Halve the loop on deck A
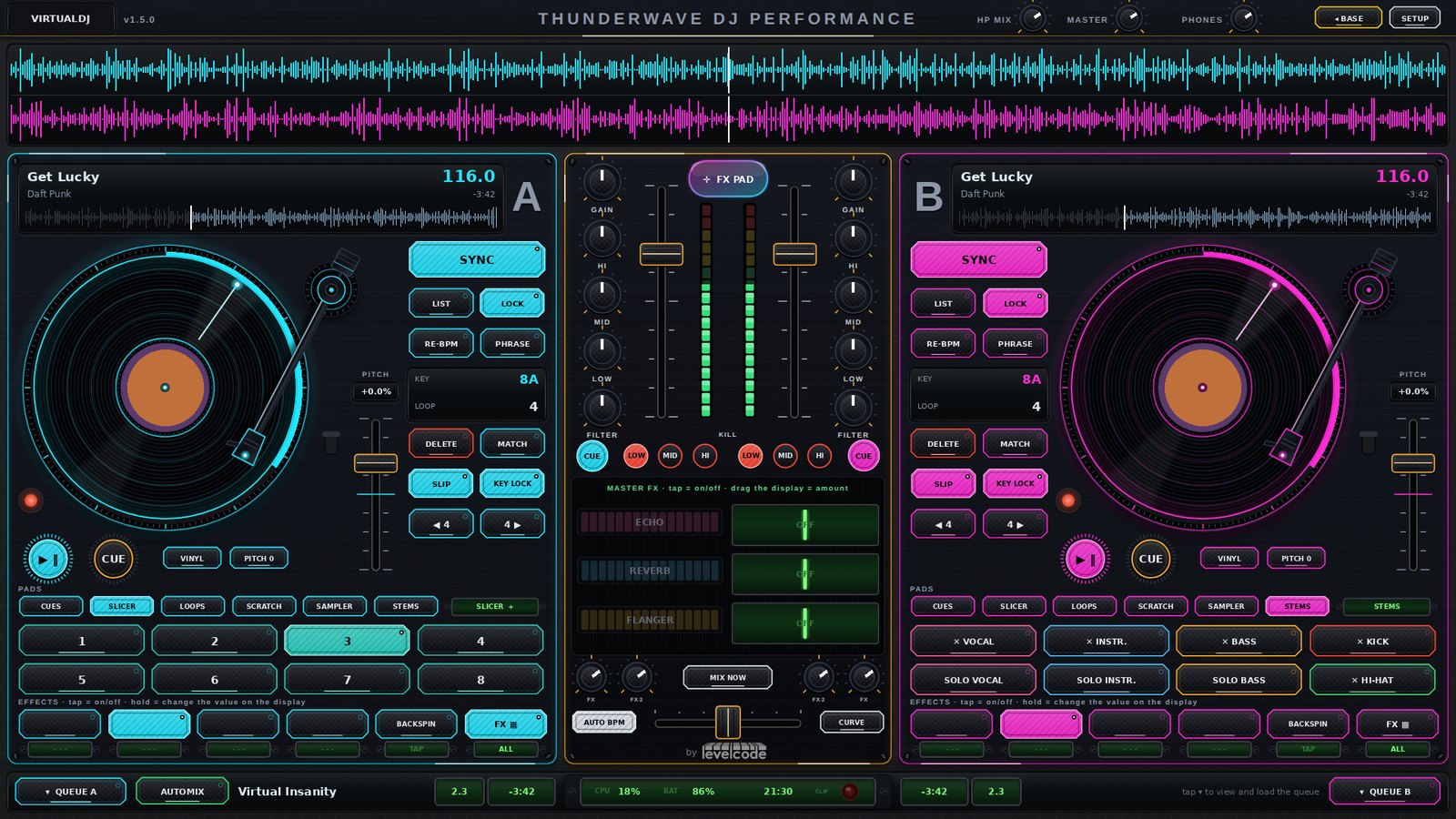 [441, 524]
